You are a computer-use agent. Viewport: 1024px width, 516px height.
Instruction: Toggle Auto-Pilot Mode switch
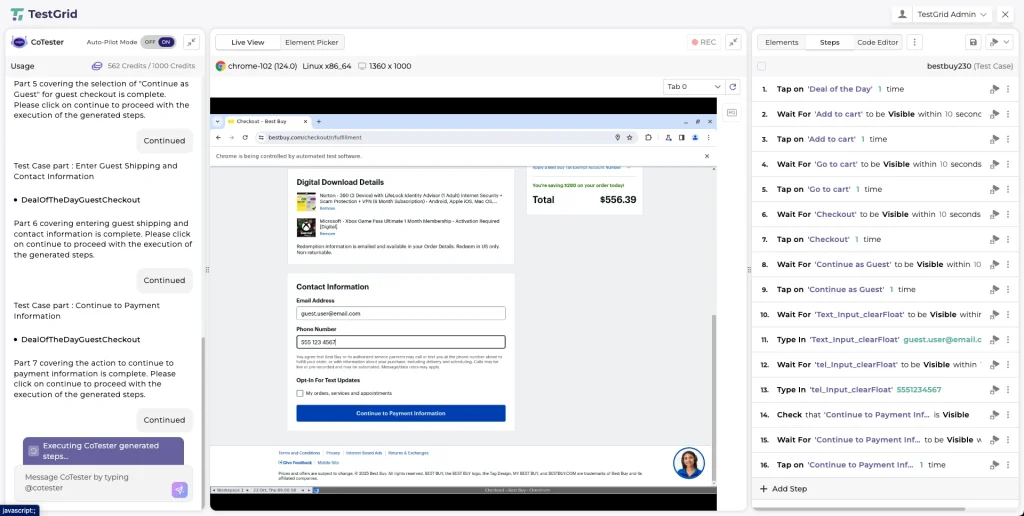click(x=158, y=42)
